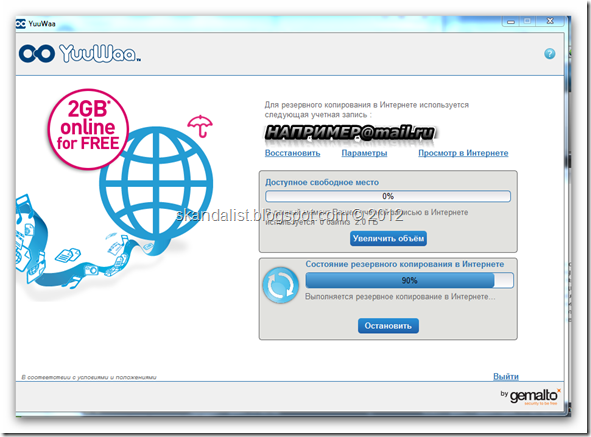
Task: Open the help question mark icon
Action: coord(550,54)
